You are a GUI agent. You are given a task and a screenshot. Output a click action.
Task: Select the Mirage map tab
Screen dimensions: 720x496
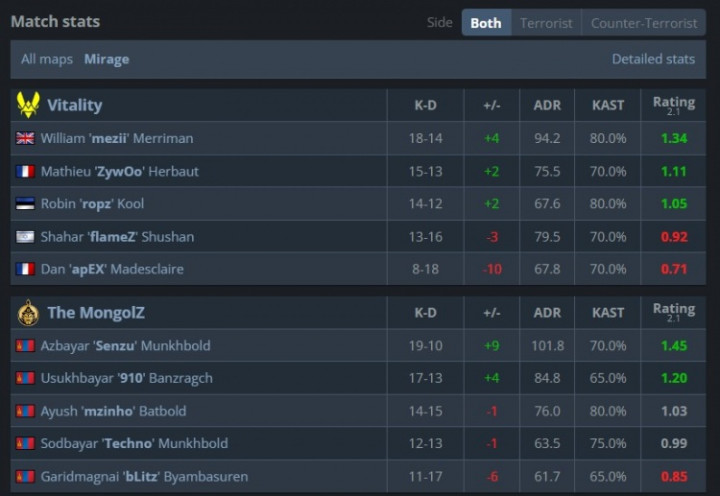pos(106,59)
